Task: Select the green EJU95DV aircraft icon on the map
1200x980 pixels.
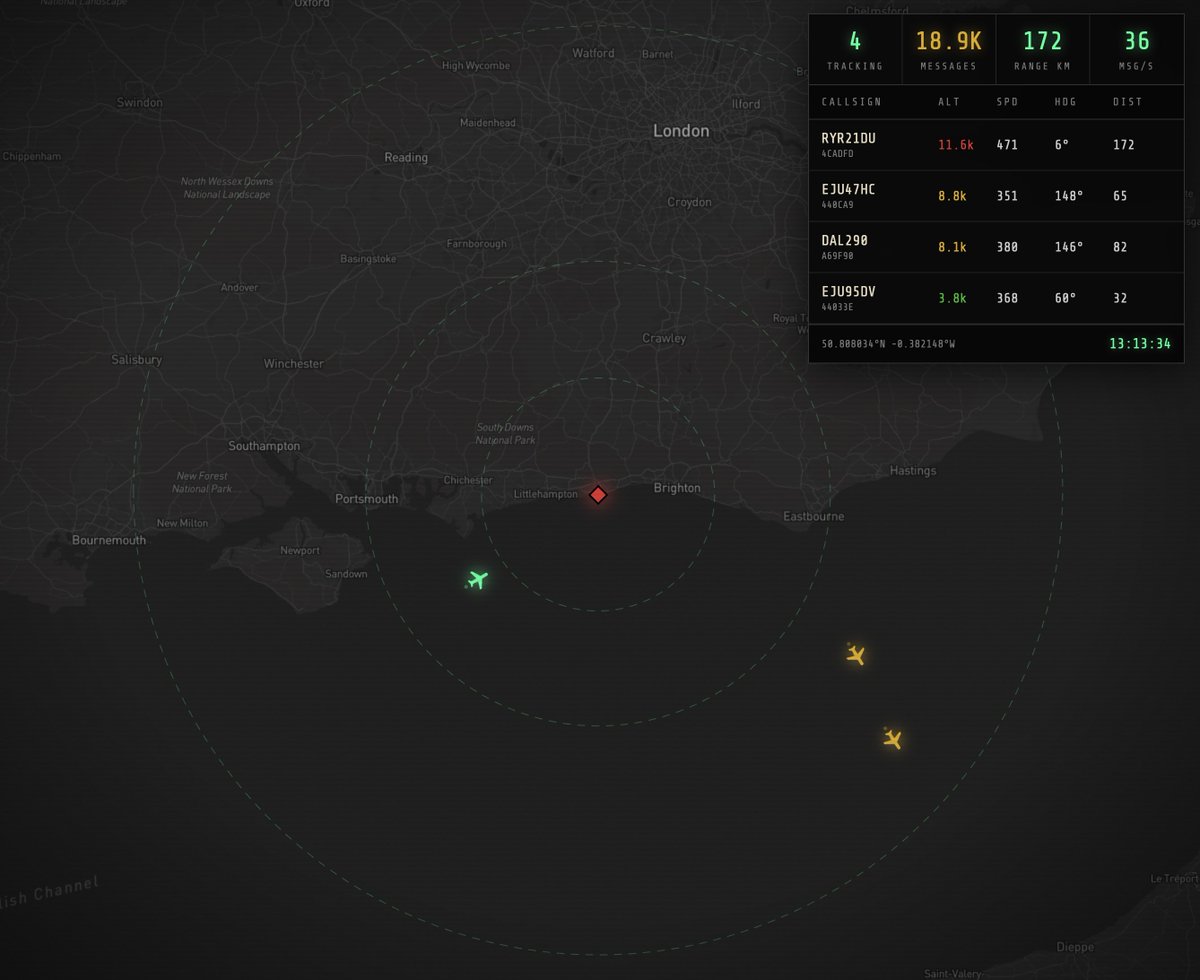Action: click(x=478, y=579)
